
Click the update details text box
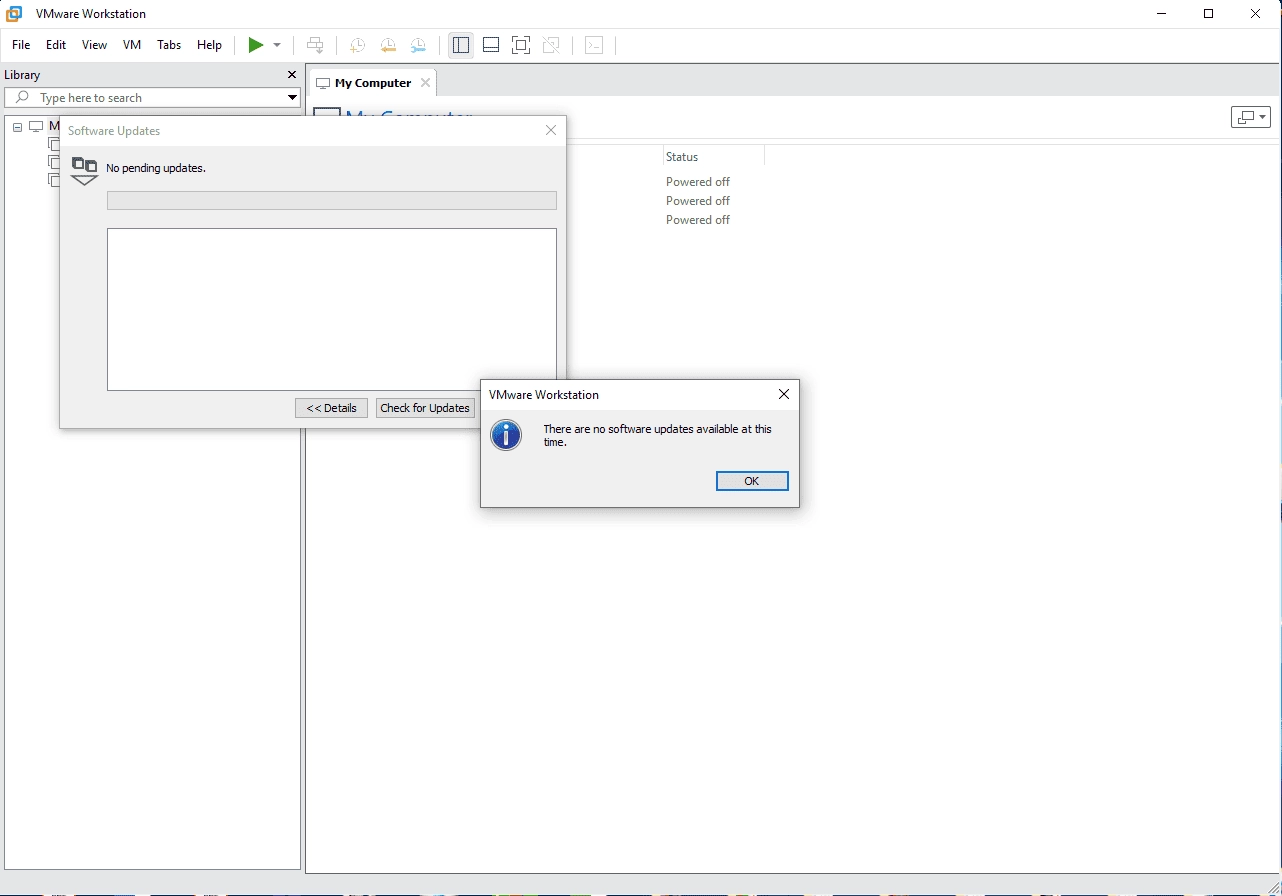tap(332, 309)
